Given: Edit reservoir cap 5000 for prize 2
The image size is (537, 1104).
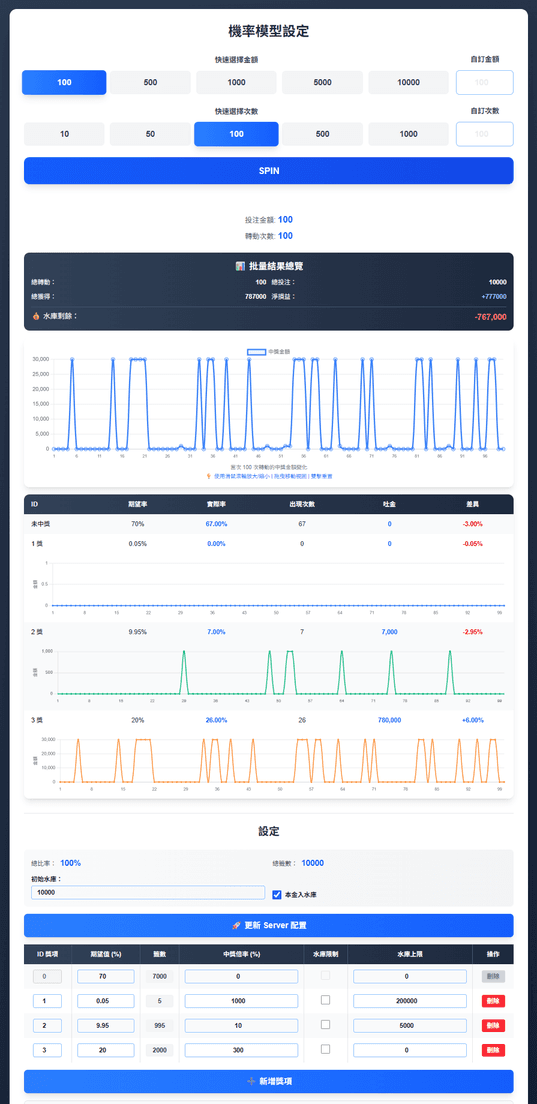Looking at the screenshot, I should (x=410, y=1025).
